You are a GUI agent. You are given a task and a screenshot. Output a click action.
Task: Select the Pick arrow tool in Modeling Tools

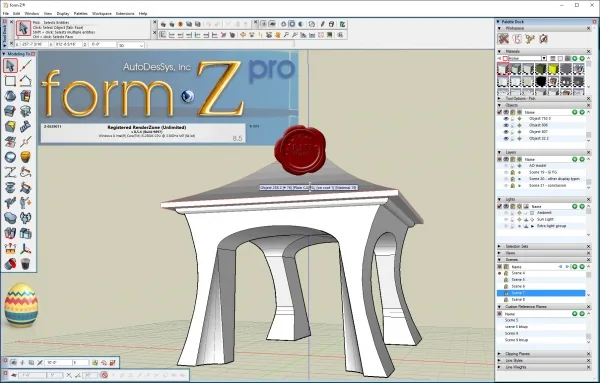coord(10,66)
